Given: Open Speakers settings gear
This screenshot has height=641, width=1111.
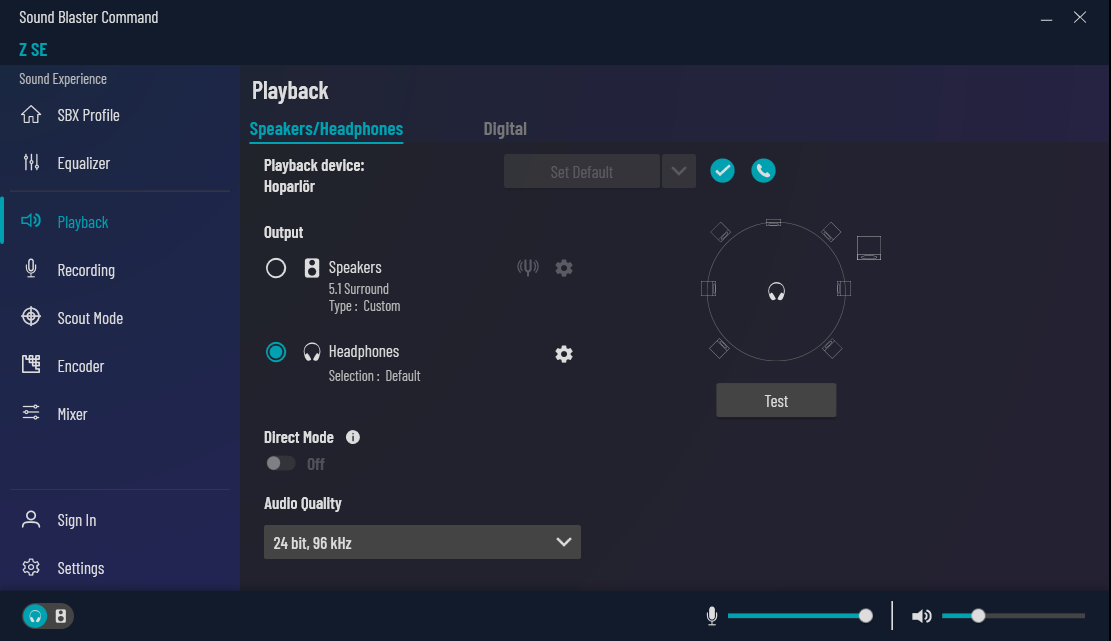Looking at the screenshot, I should tap(564, 268).
